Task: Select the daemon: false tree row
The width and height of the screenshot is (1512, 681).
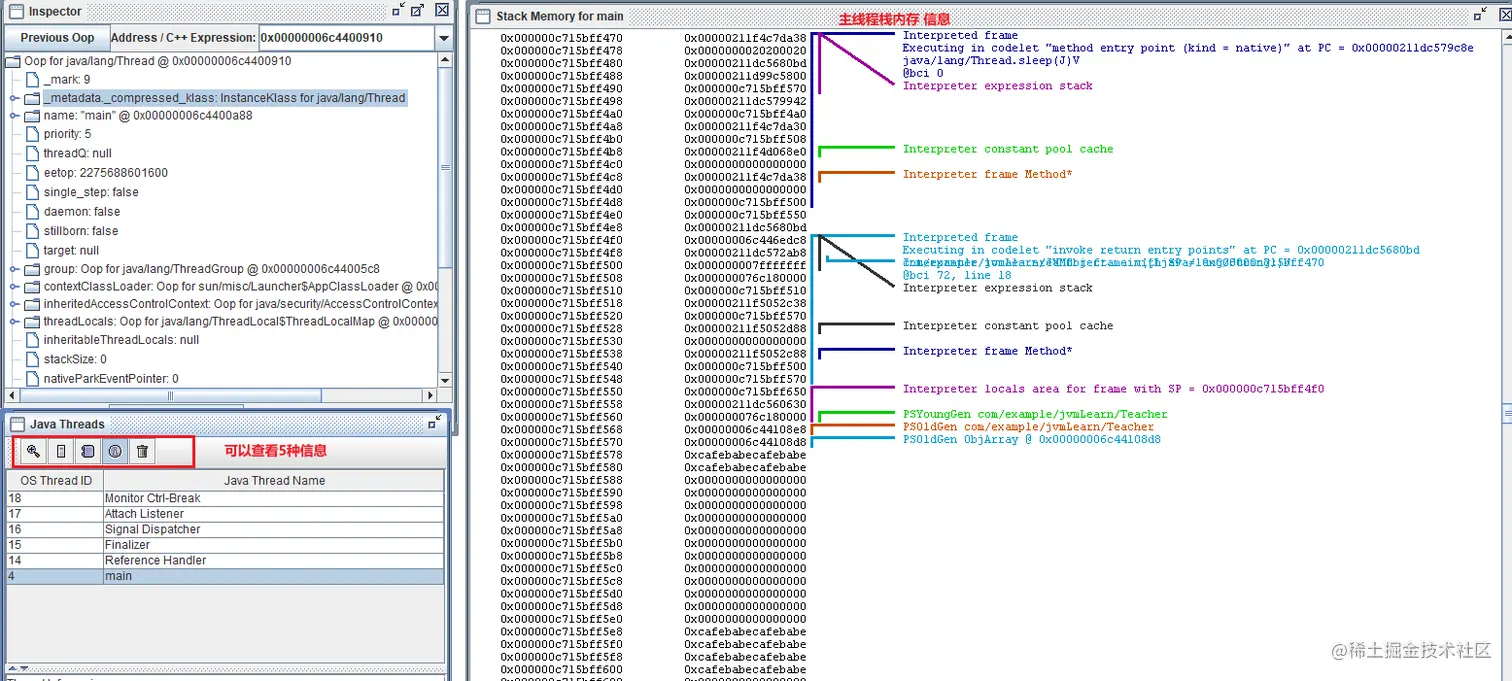Action: pos(81,212)
